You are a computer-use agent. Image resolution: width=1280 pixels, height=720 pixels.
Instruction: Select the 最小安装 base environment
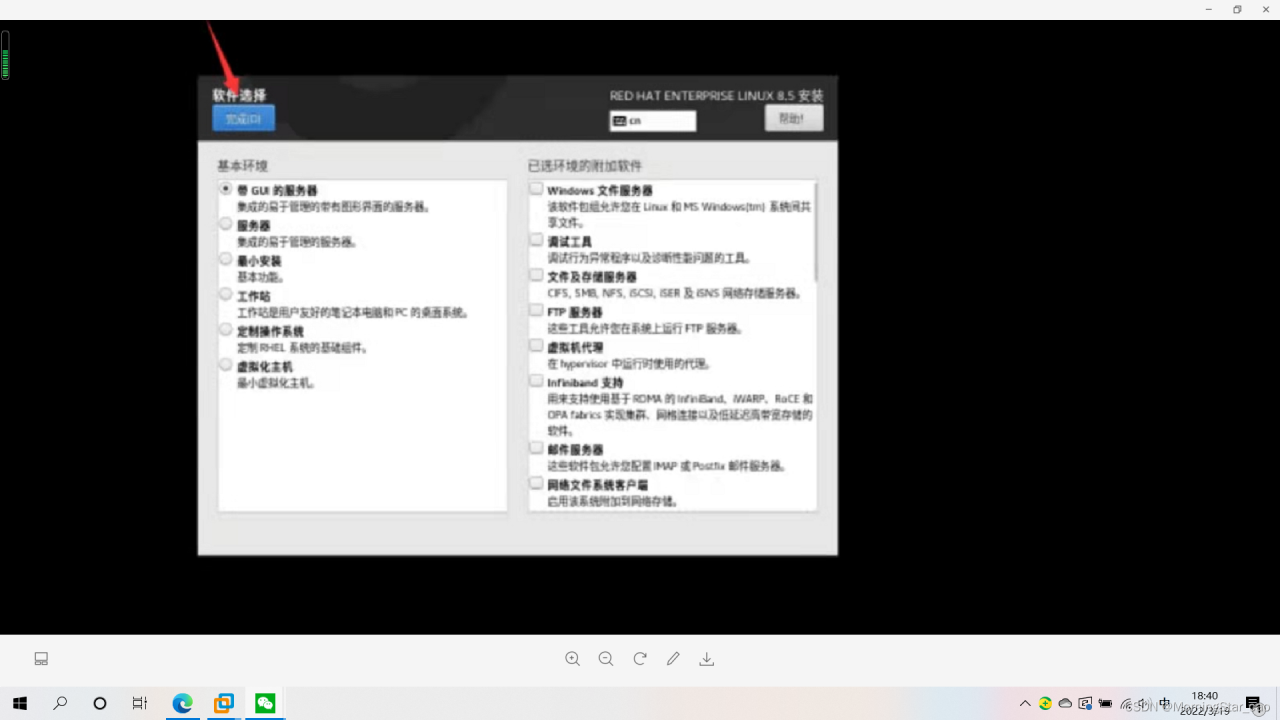click(x=226, y=259)
